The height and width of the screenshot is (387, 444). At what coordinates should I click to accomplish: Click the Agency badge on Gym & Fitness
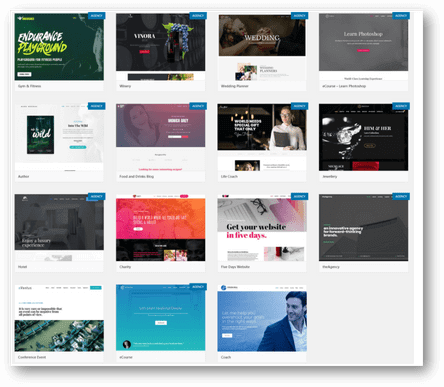97,16
